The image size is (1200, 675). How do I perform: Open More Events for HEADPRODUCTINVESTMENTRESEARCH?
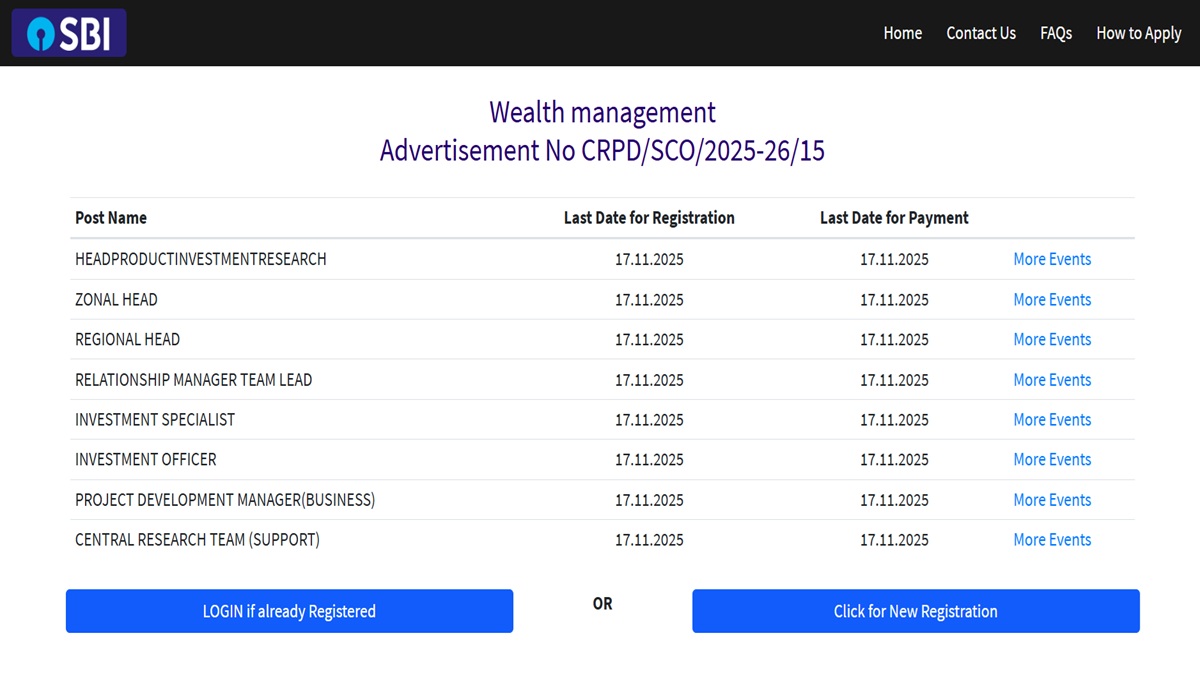(1052, 259)
